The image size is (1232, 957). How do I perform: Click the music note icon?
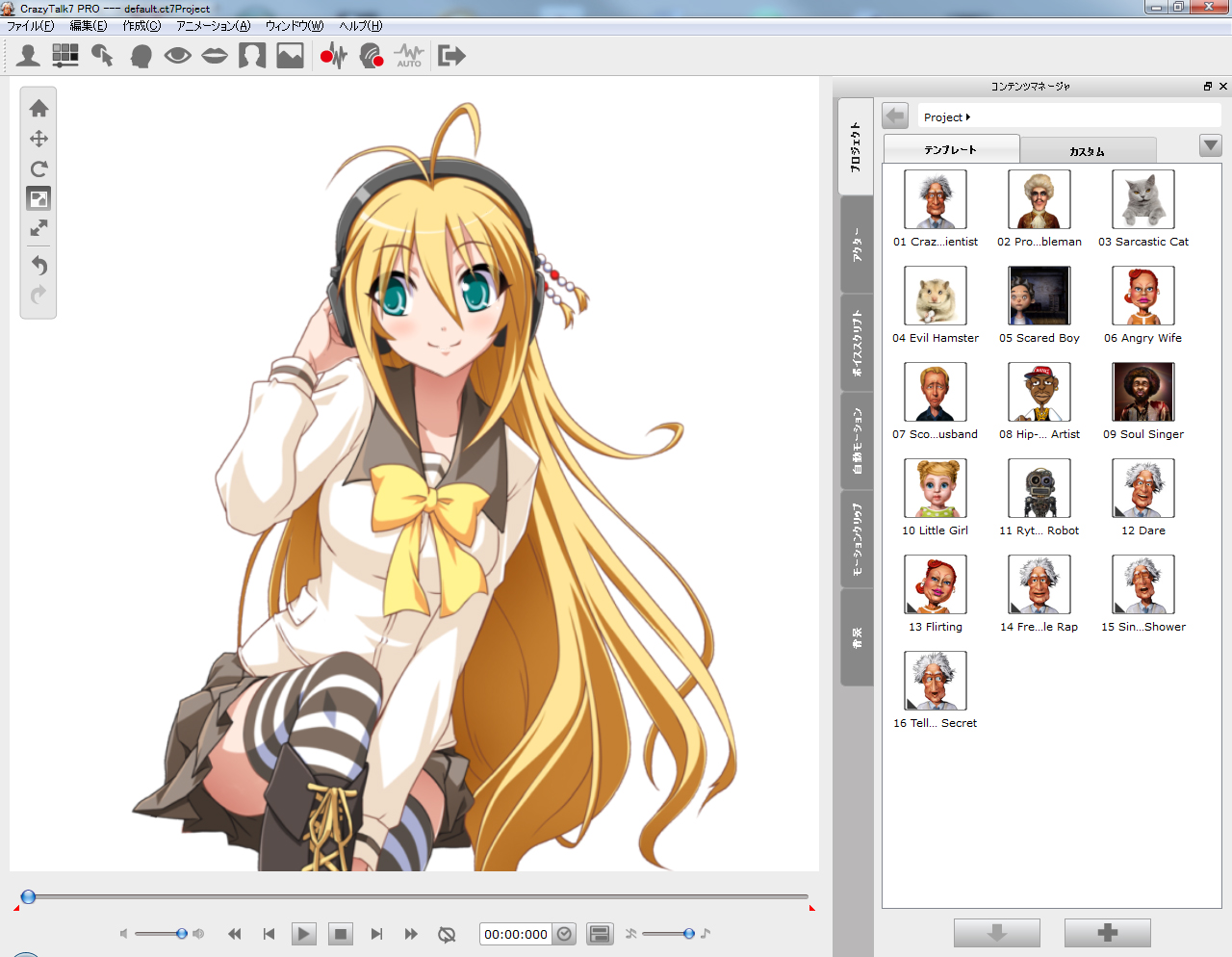[x=706, y=933]
